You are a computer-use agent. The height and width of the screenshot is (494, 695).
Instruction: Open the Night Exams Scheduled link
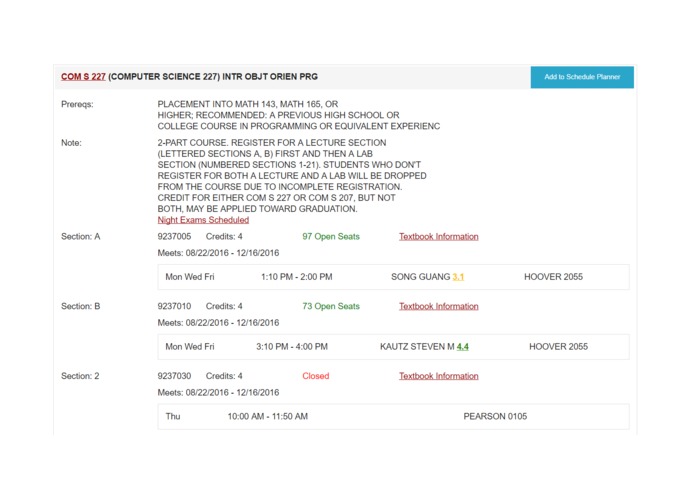203,220
